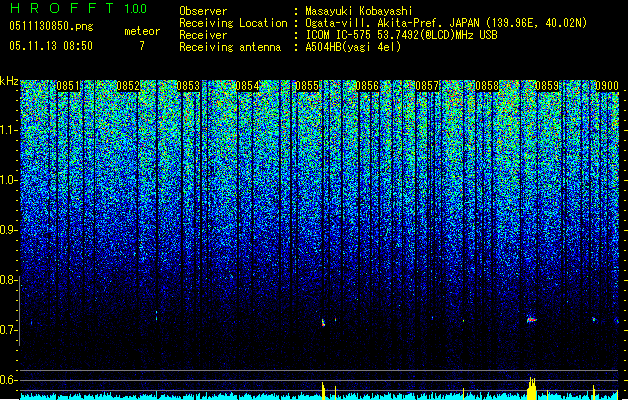Screen dimensions: 629x400
Task: Click the 0852 time marker
Action: click(128, 86)
